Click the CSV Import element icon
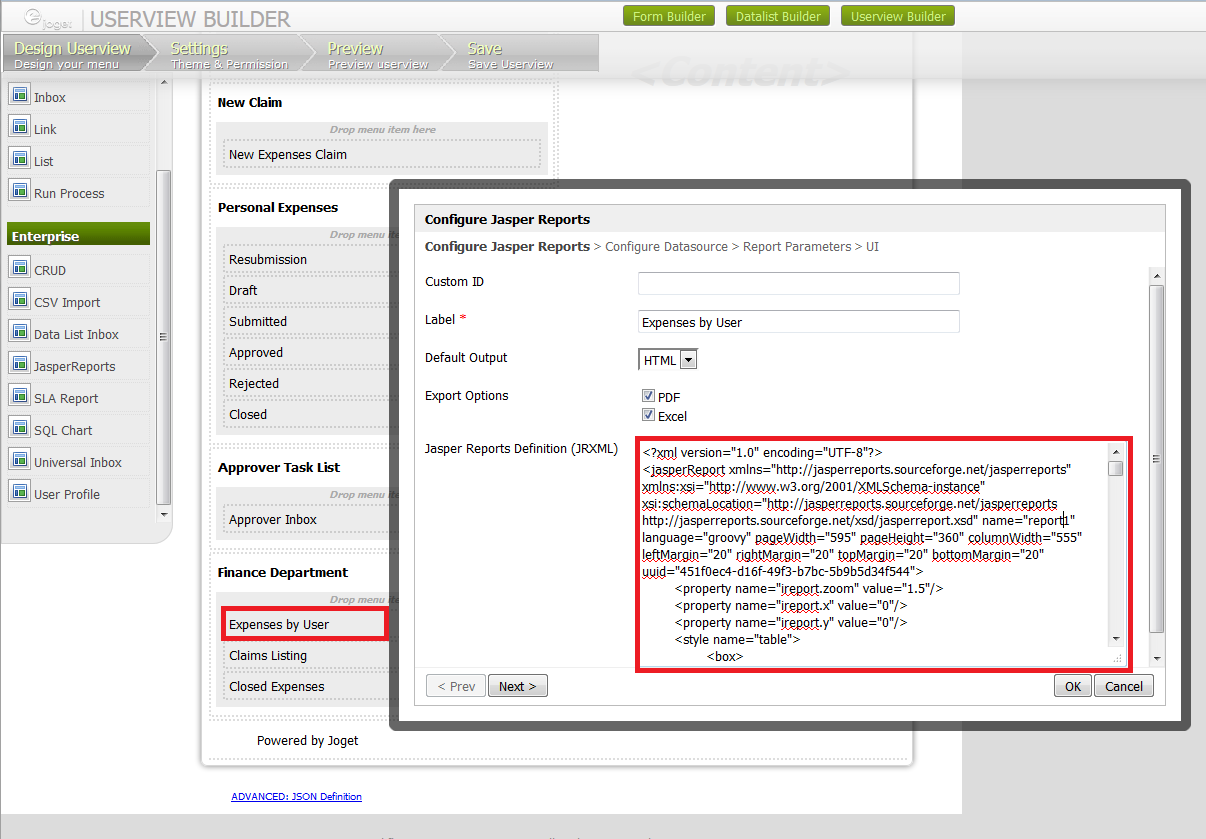Screen dimensions: 1206x839 point(19,300)
